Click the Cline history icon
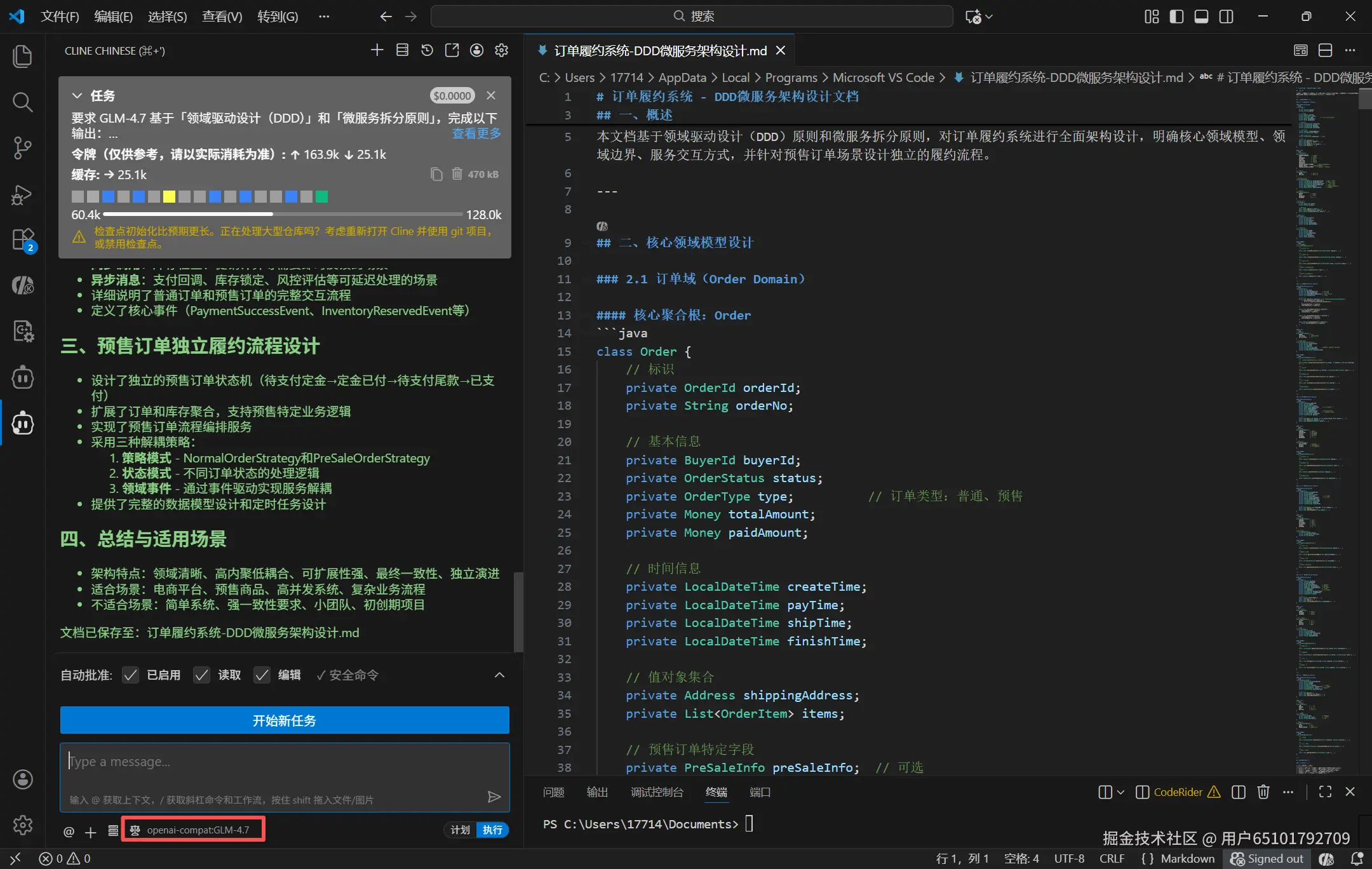Image resolution: width=1372 pixels, height=869 pixels. 427,50
